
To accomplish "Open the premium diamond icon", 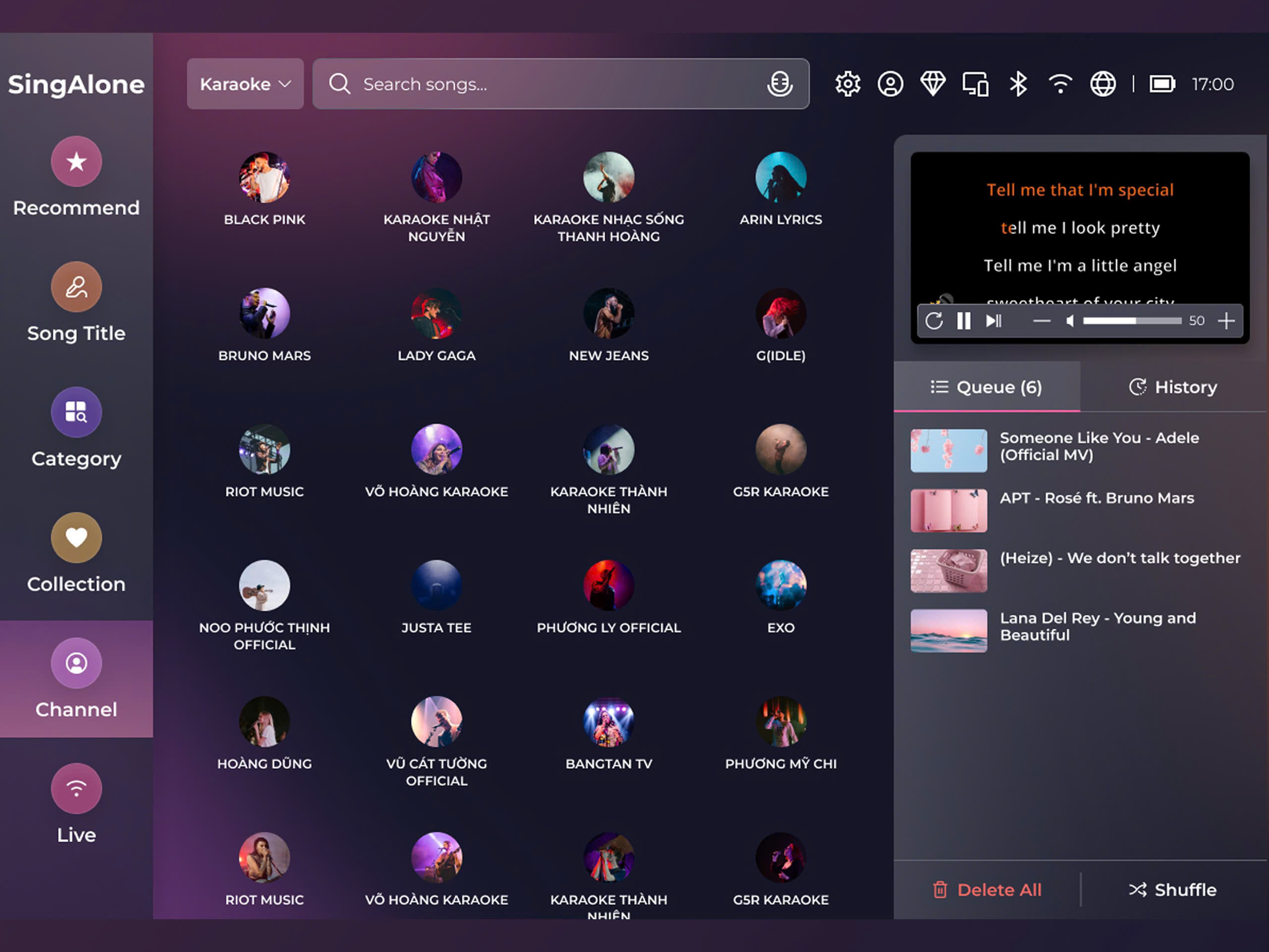I will (x=933, y=84).
